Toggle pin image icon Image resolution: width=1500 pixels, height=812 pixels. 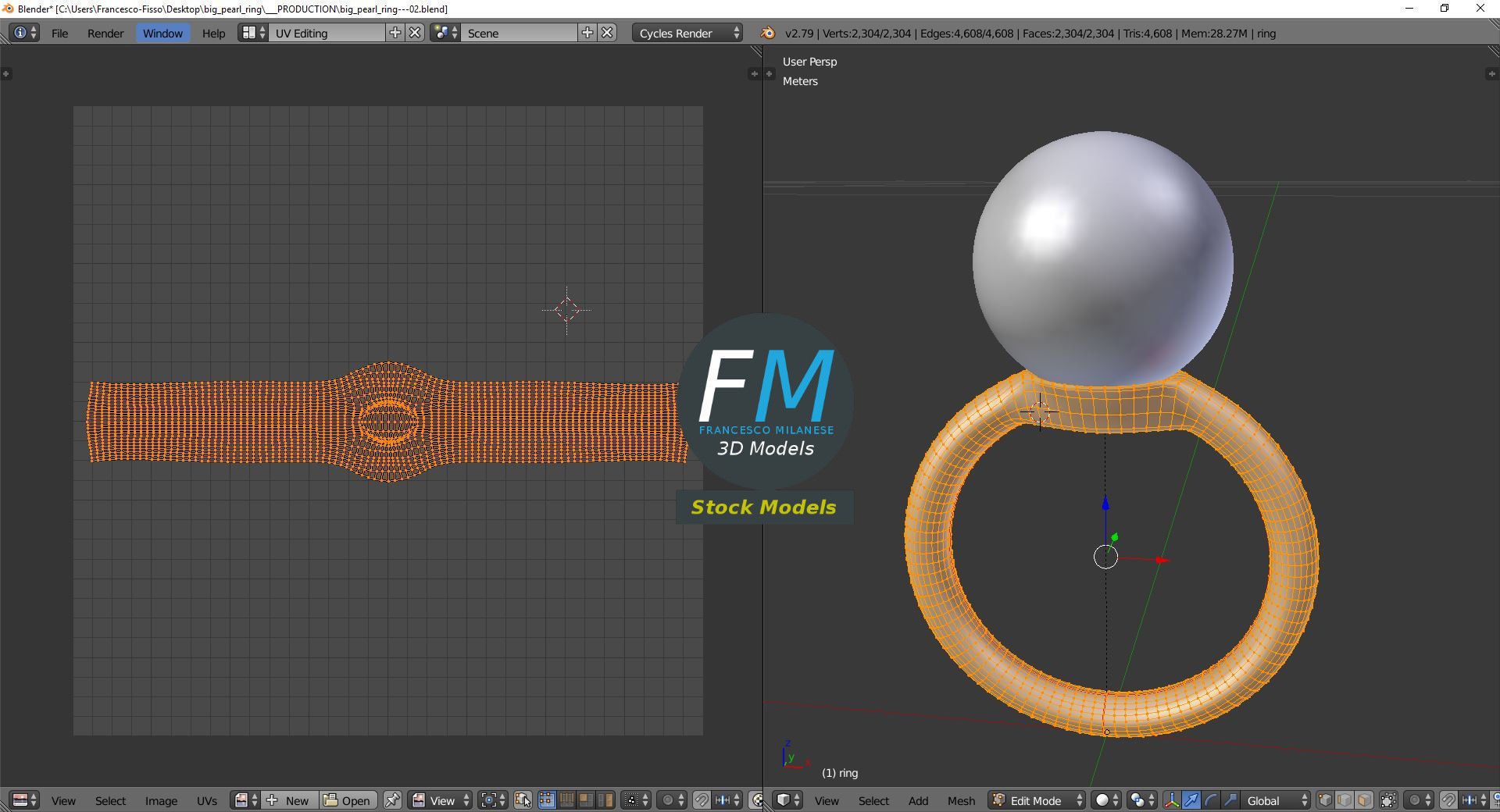[392, 800]
